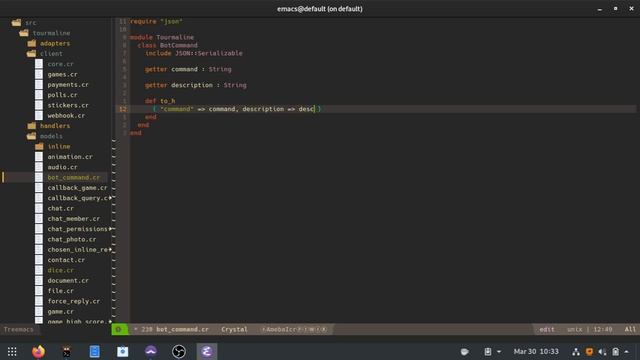
Task: Click 'getter command : String' line
Action: [x=188, y=69]
